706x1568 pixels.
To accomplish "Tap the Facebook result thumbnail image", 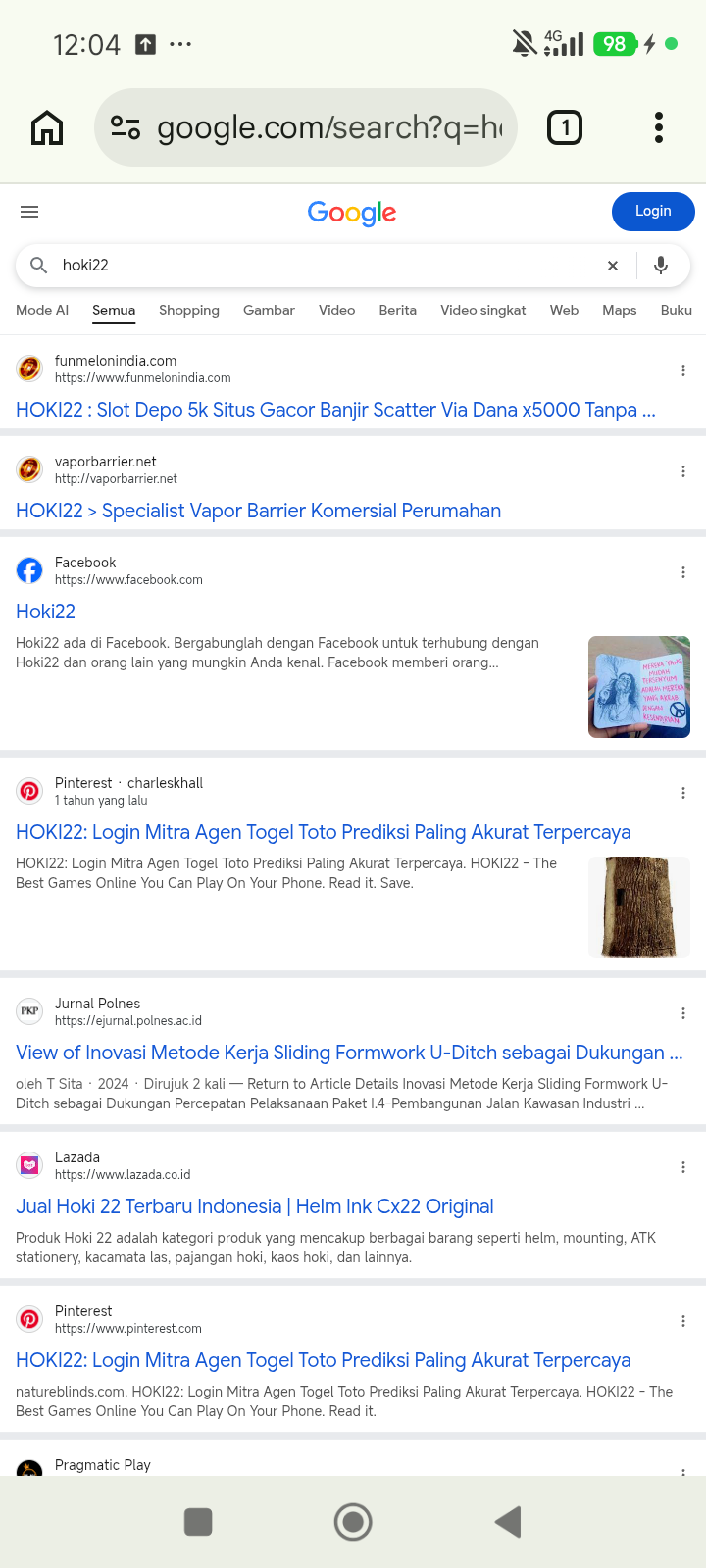I will 639,687.
